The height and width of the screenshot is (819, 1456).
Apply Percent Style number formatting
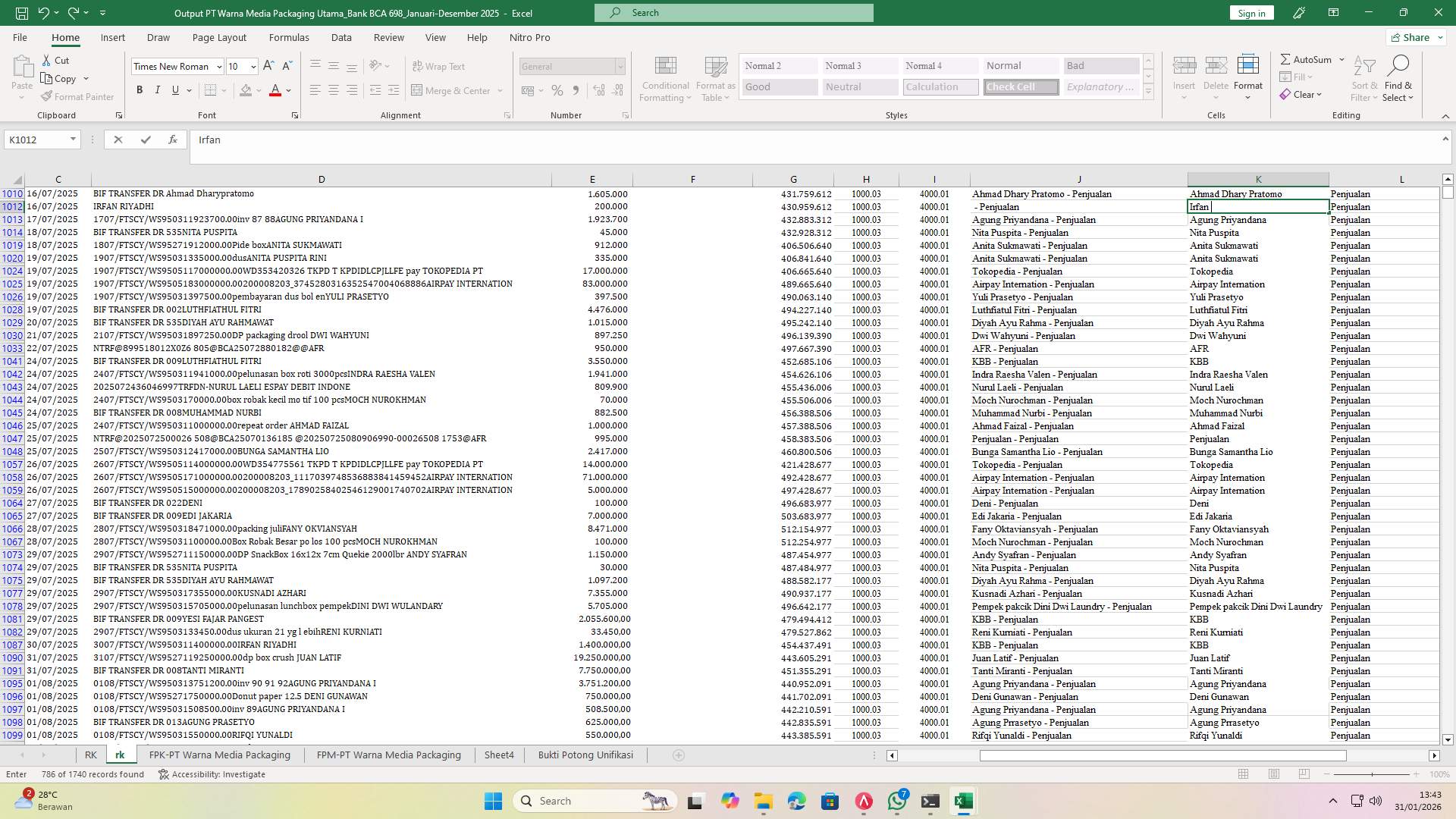click(557, 90)
